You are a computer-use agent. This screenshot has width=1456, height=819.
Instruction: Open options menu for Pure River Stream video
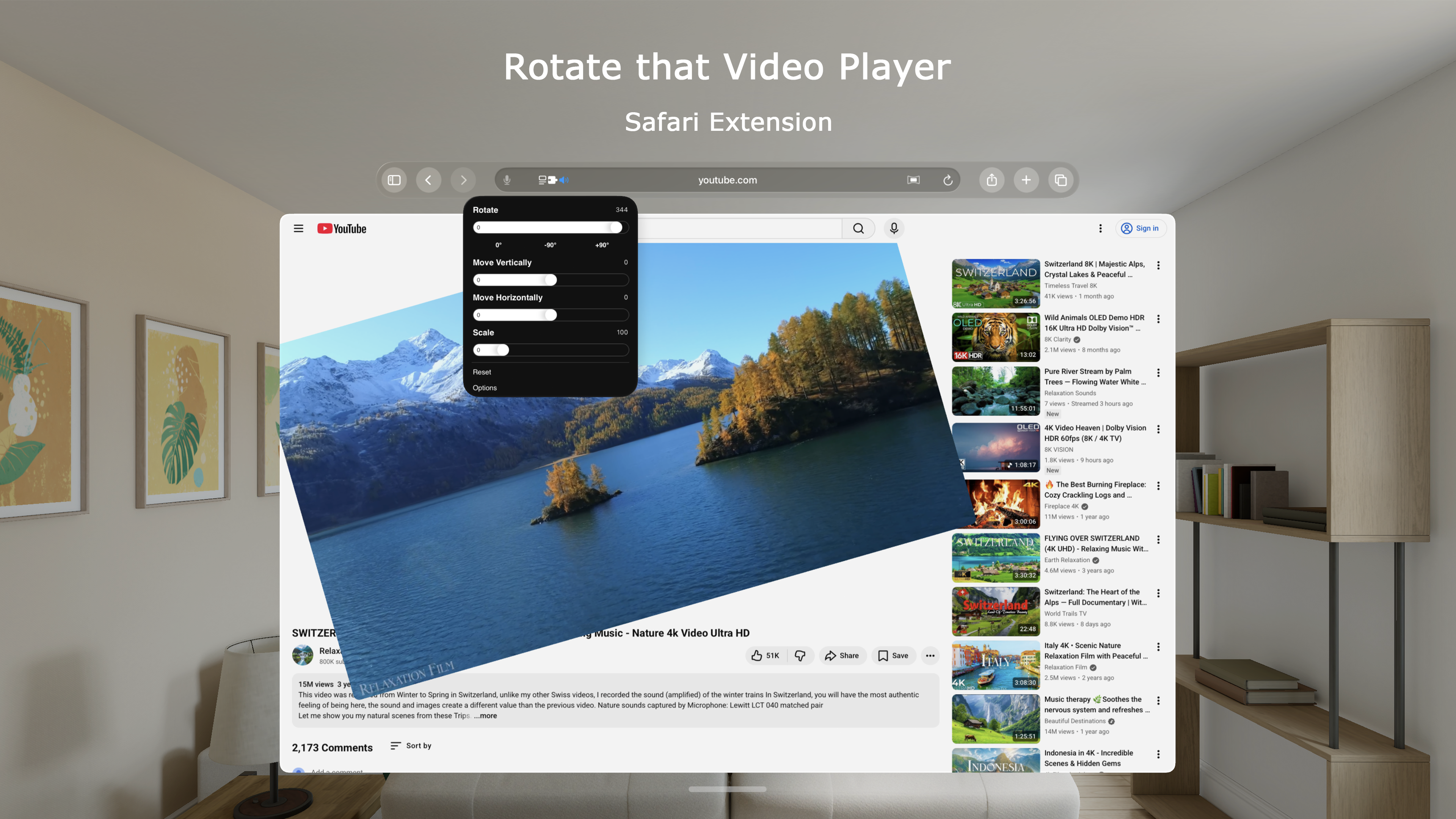[x=1158, y=372]
